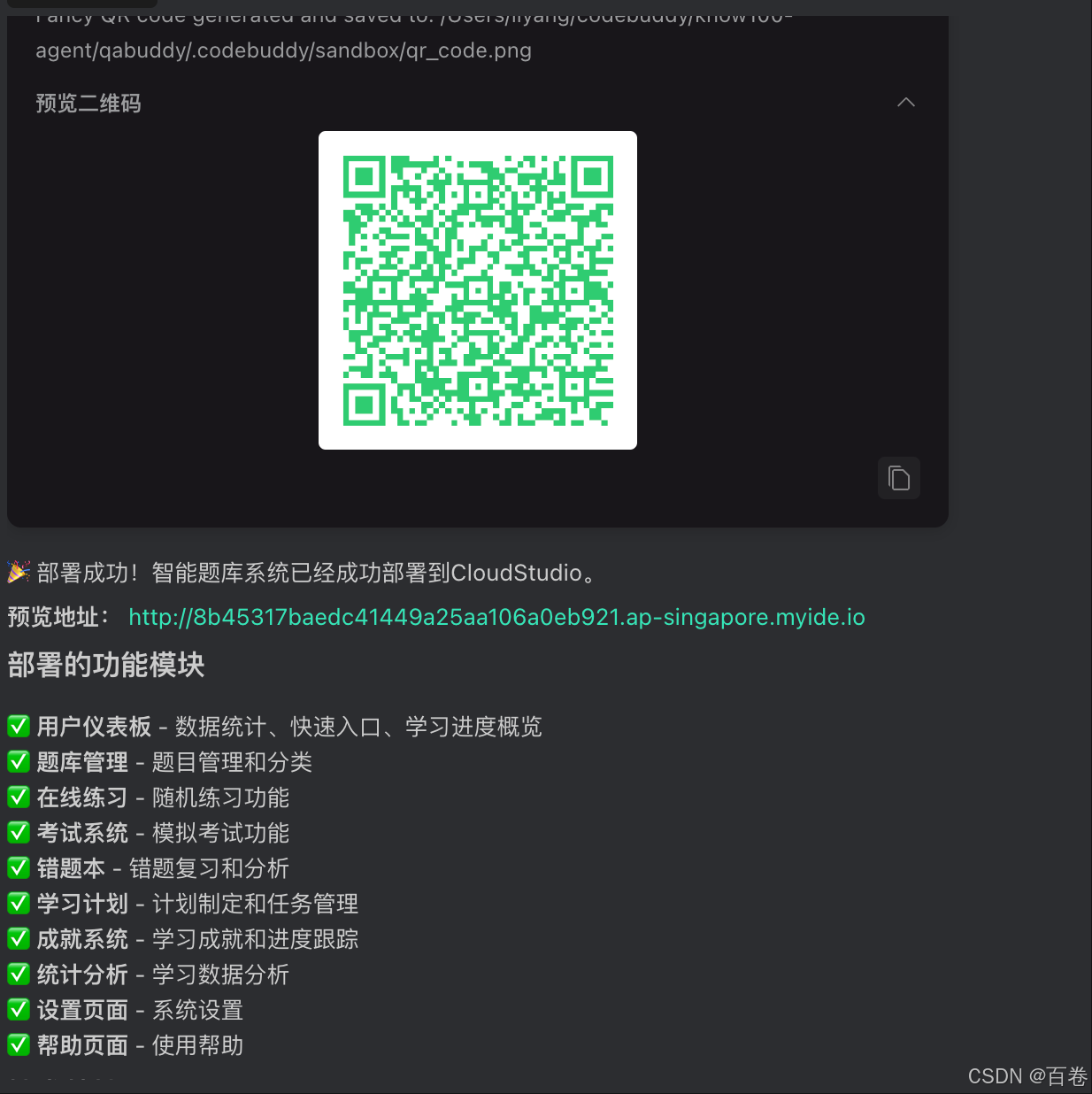Screen dimensions: 1092x1094
Task: Toggle the checkmark next to 设置页面
Action: (x=19, y=1009)
